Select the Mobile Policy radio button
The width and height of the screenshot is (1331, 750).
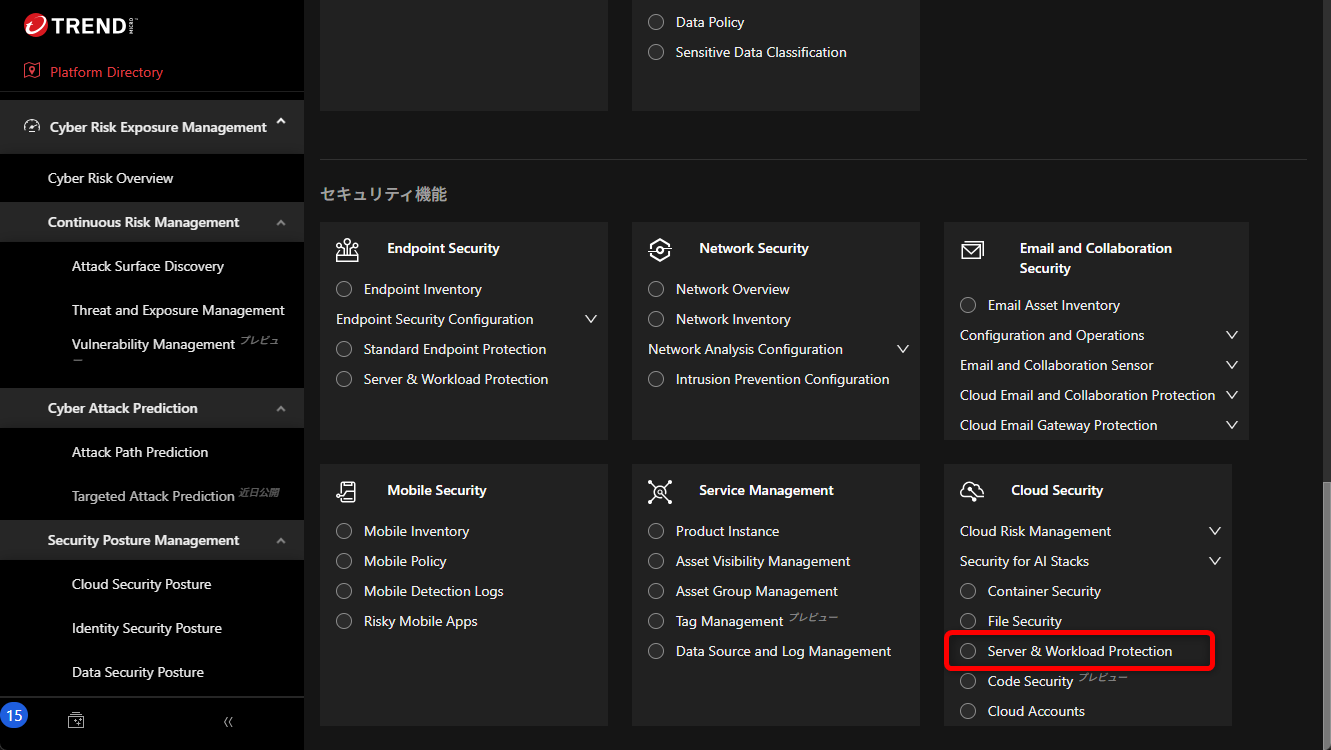(x=344, y=561)
